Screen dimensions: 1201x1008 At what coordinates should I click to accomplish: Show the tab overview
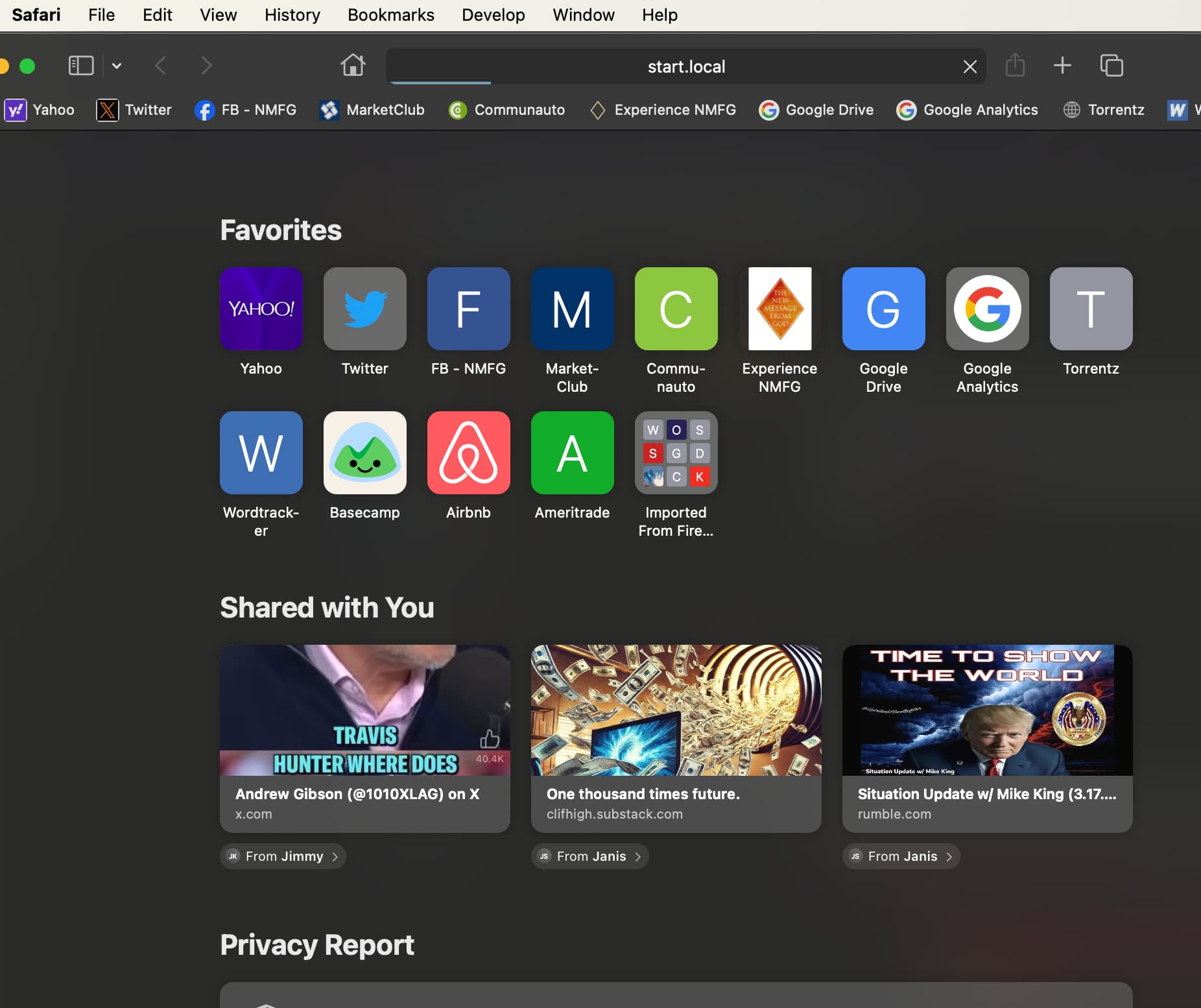tap(1112, 66)
